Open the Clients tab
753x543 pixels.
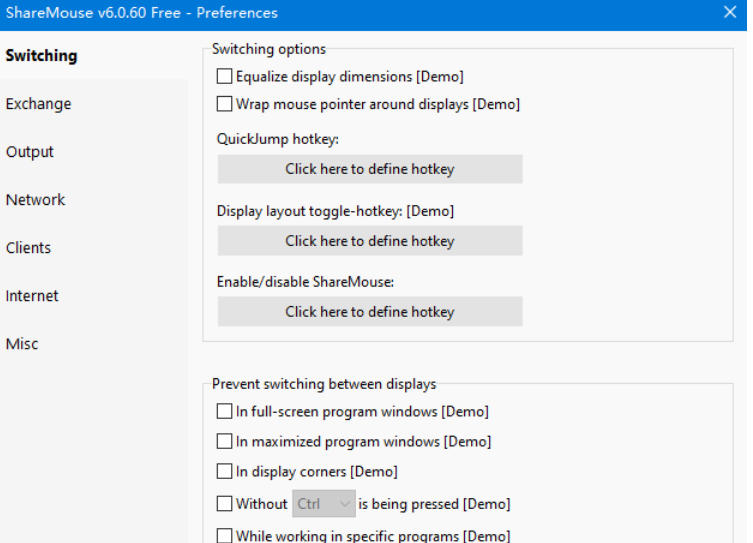click(28, 248)
